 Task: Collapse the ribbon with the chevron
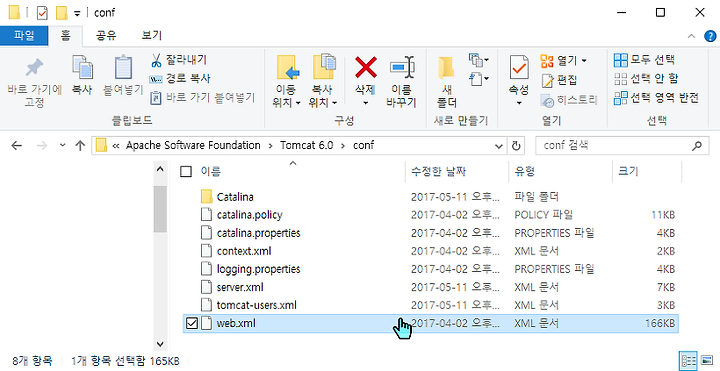pos(691,36)
